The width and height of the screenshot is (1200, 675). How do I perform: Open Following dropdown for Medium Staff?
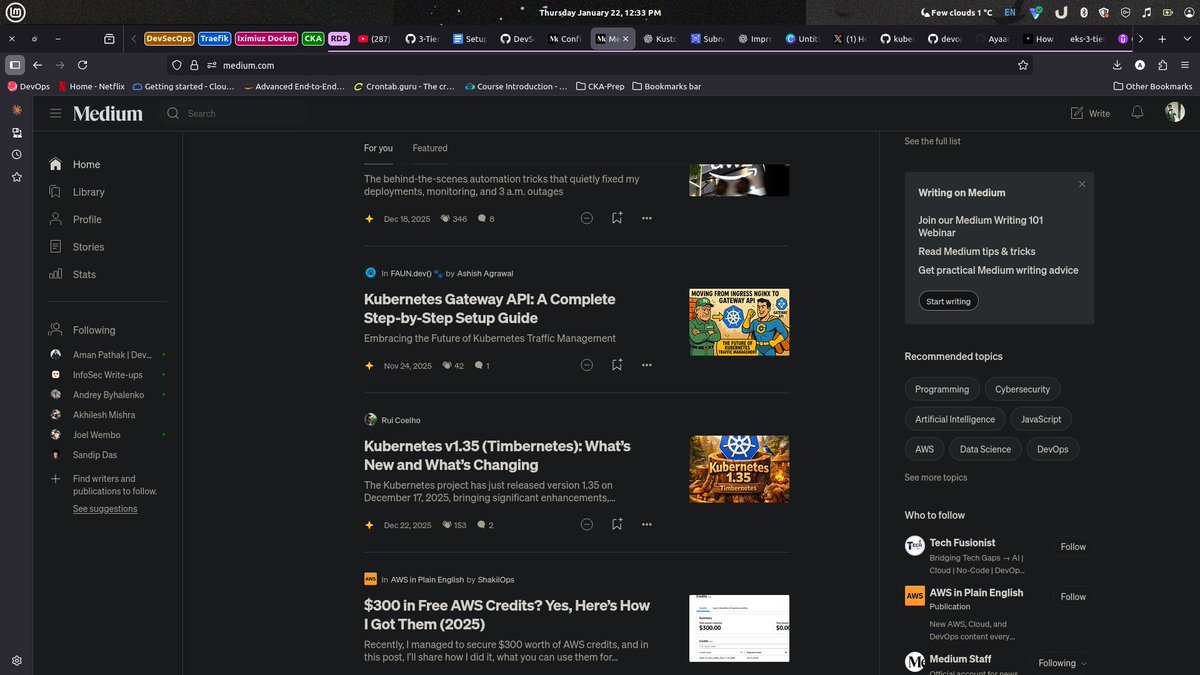[x=1062, y=663]
